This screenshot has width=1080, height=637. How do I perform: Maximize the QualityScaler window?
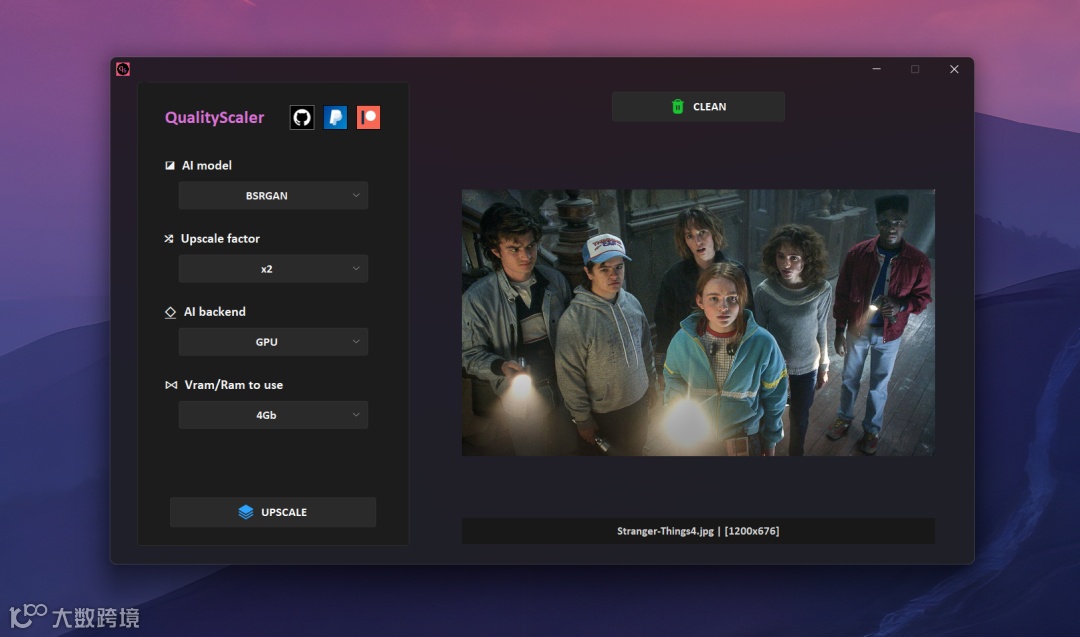[915, 69]
